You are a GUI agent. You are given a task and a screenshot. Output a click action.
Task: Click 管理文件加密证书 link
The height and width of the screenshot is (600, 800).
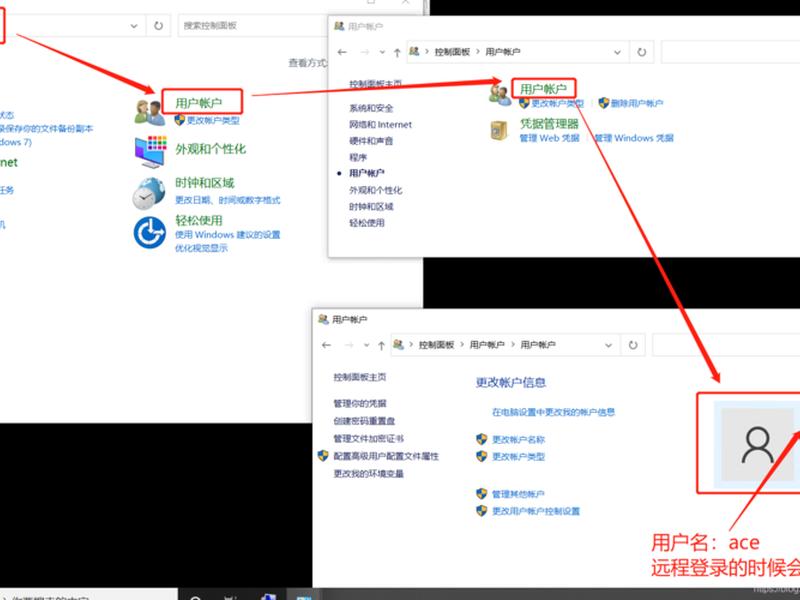[x=368, y=439]
